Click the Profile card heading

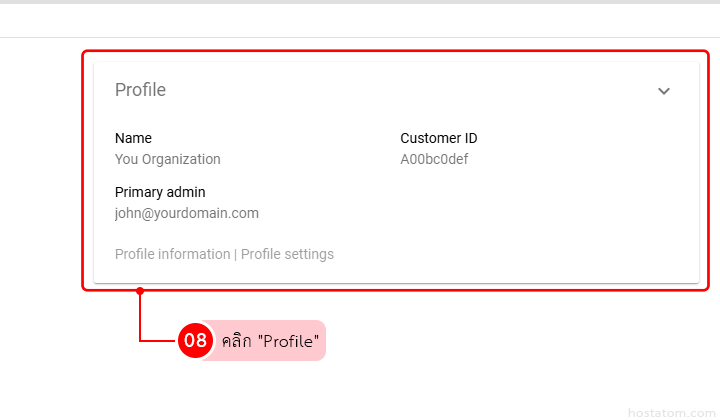click(140, 90)
